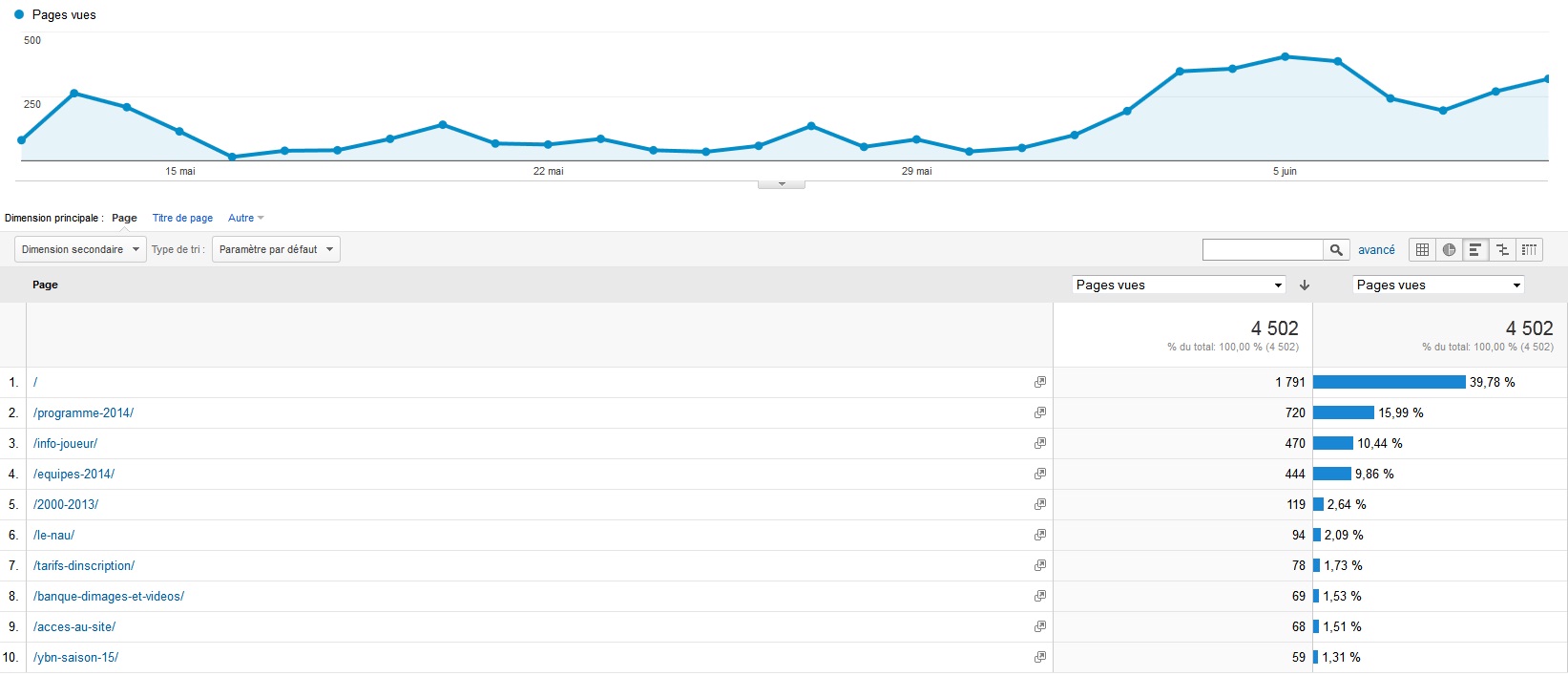Collapse the chart using the handle below it
Screen dimensions: 1568x676
[x=782, y=184]
